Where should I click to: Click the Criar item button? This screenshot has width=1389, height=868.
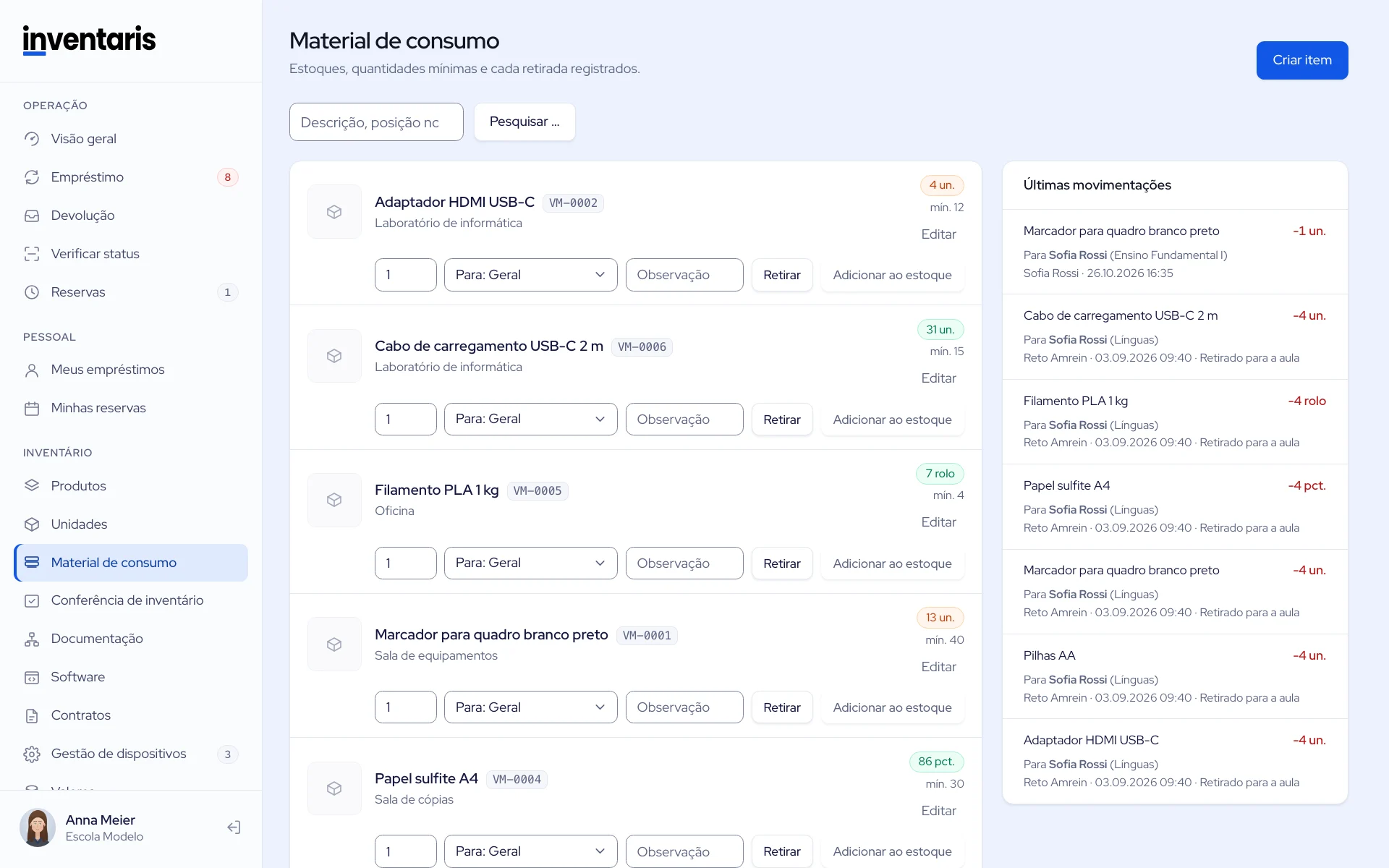point(1302,60)
